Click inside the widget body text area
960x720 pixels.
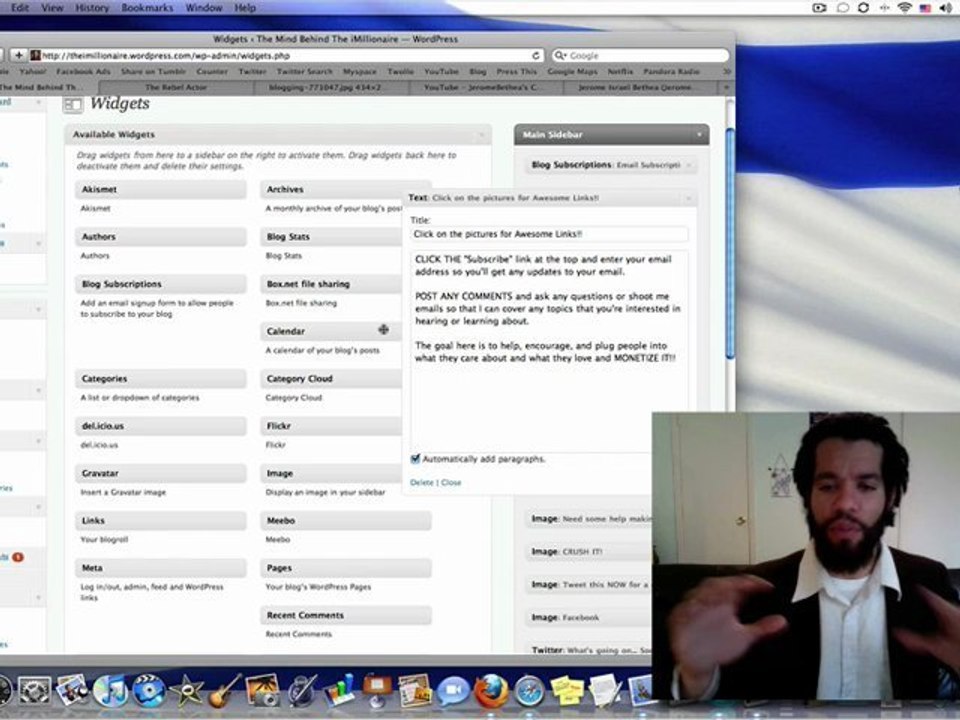[549, 349]
